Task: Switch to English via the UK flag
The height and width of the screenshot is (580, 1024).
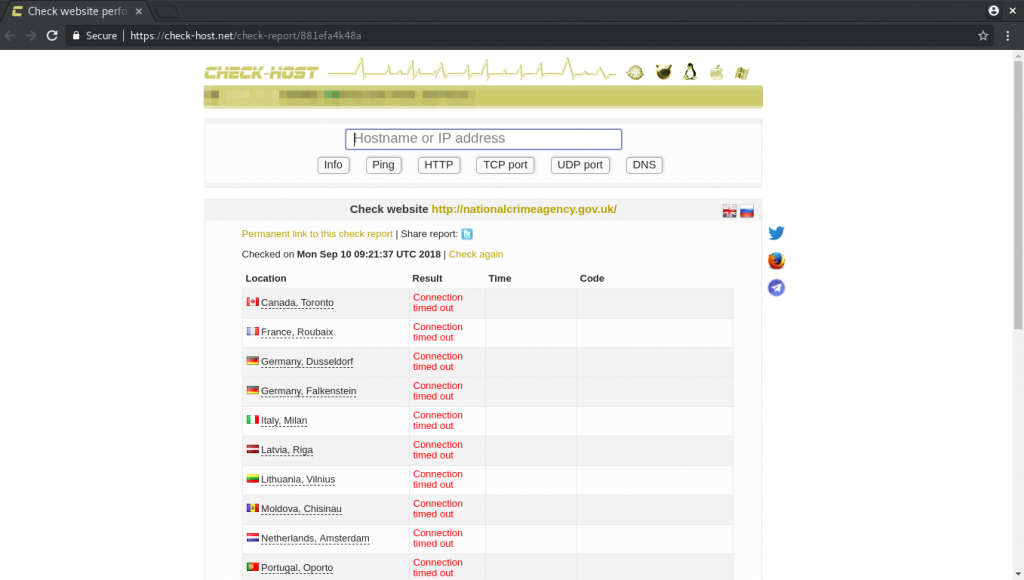Action: pos(729,211)
